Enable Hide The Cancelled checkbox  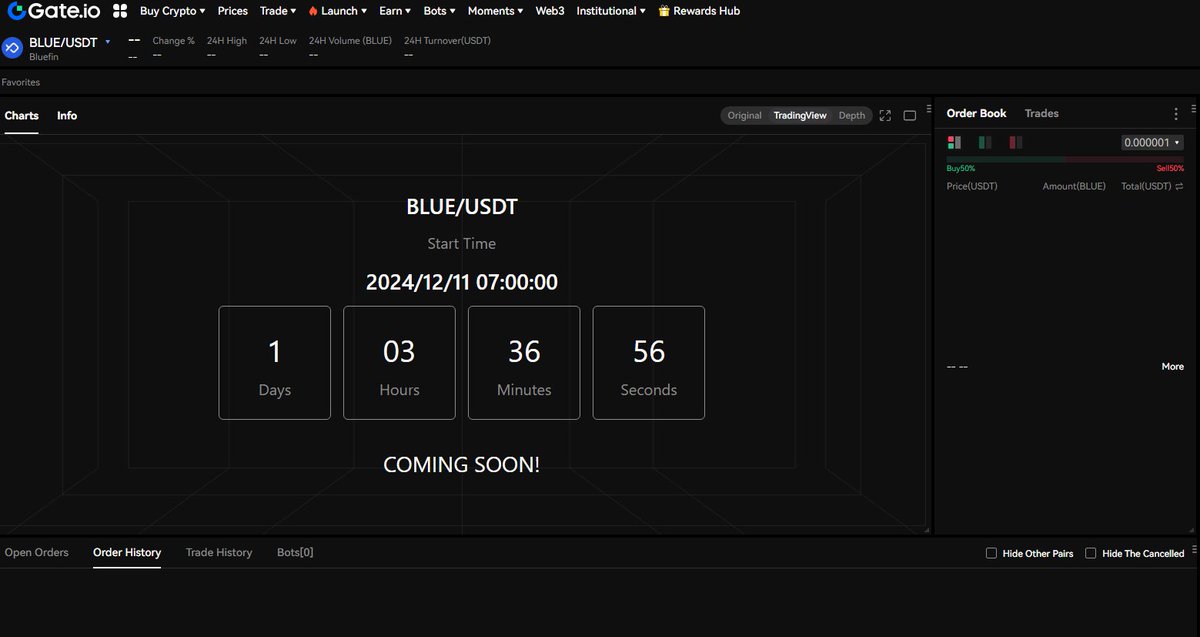click(1091, 553)
